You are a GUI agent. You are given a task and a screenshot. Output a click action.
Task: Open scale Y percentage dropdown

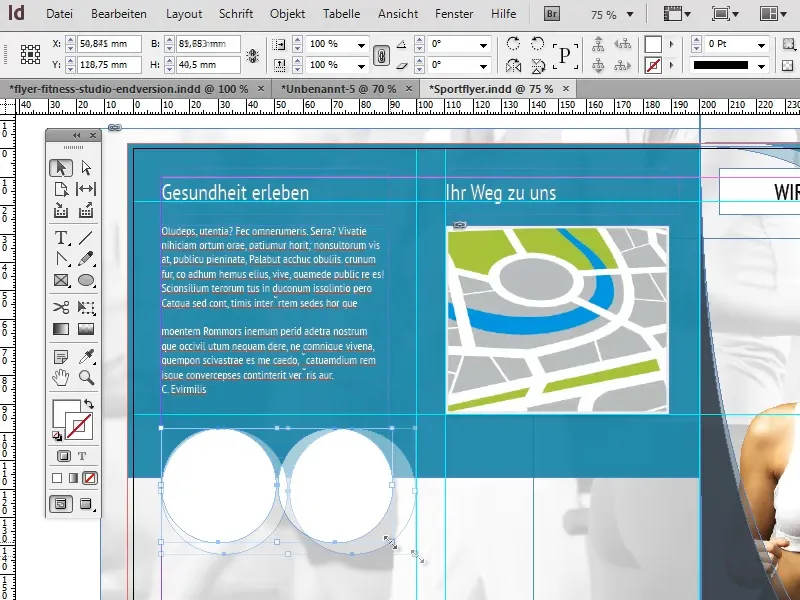tap(361, 66)
